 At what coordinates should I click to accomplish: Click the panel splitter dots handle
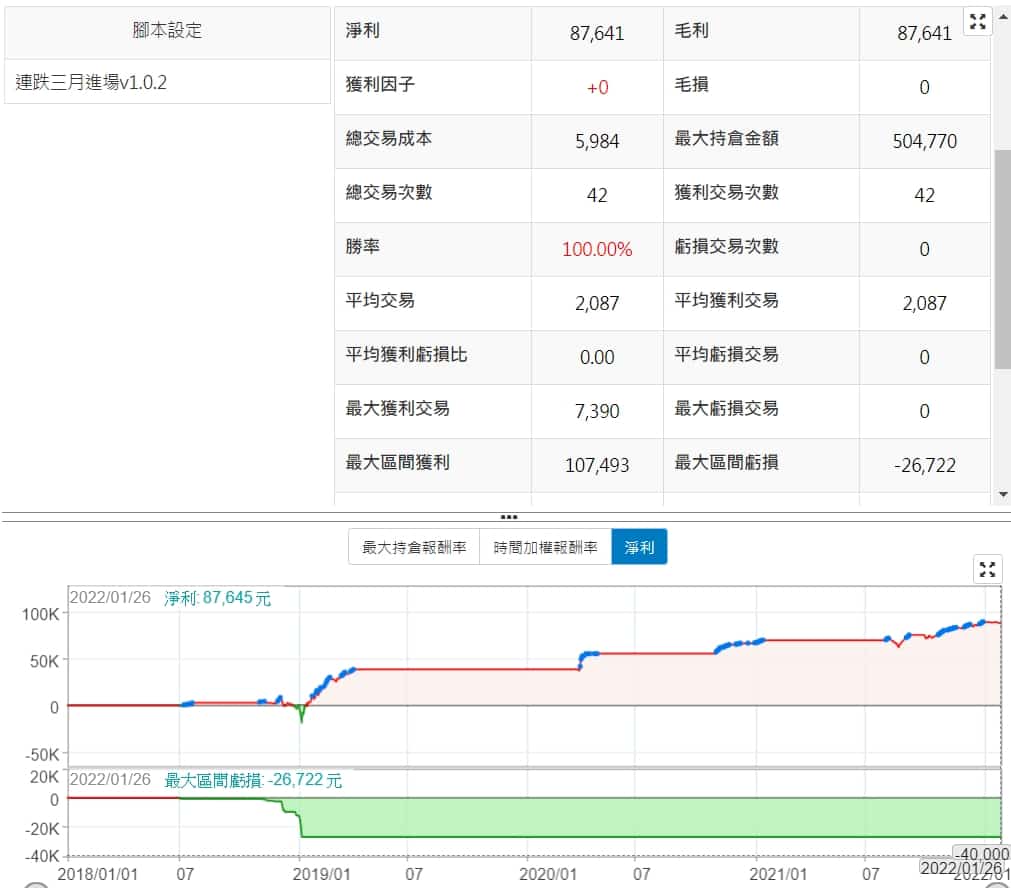pyautogui.click(x=508, y=517)
